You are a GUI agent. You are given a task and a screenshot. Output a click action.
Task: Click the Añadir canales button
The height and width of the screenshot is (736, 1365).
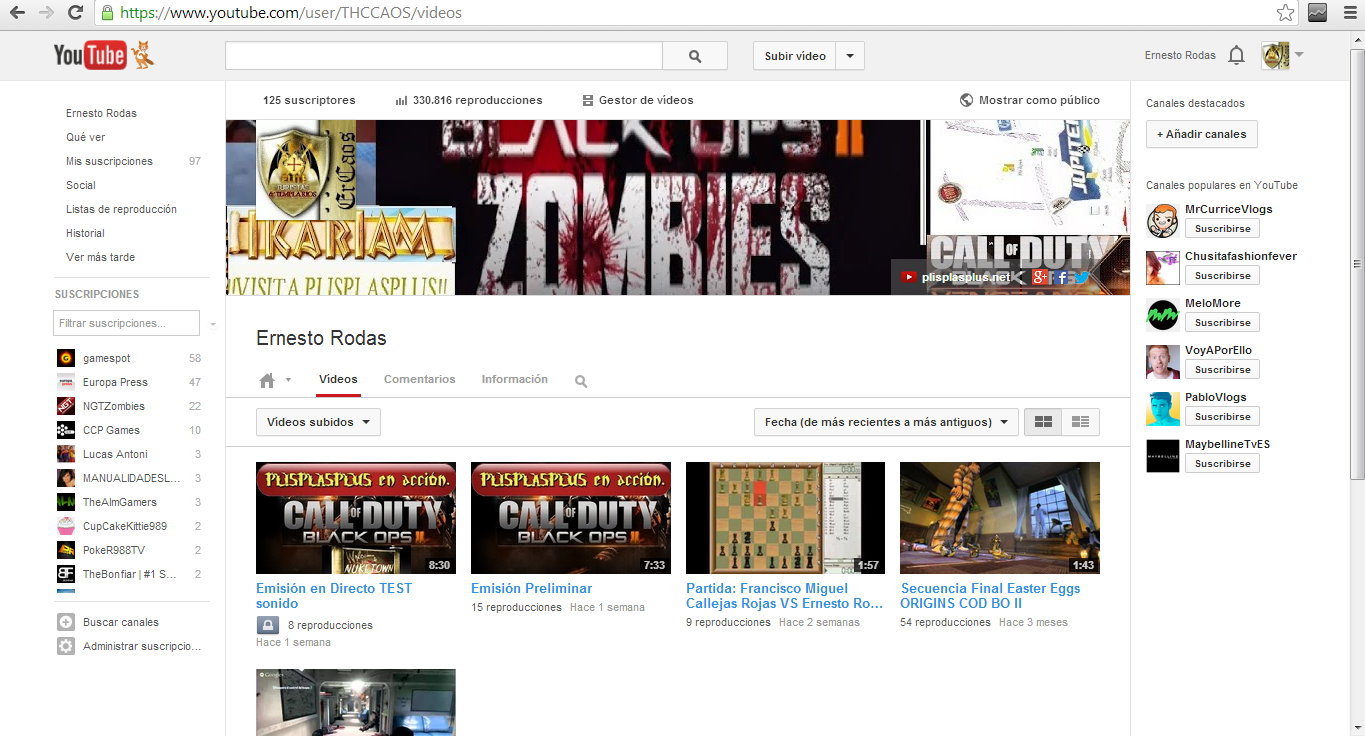point(1202,134)
